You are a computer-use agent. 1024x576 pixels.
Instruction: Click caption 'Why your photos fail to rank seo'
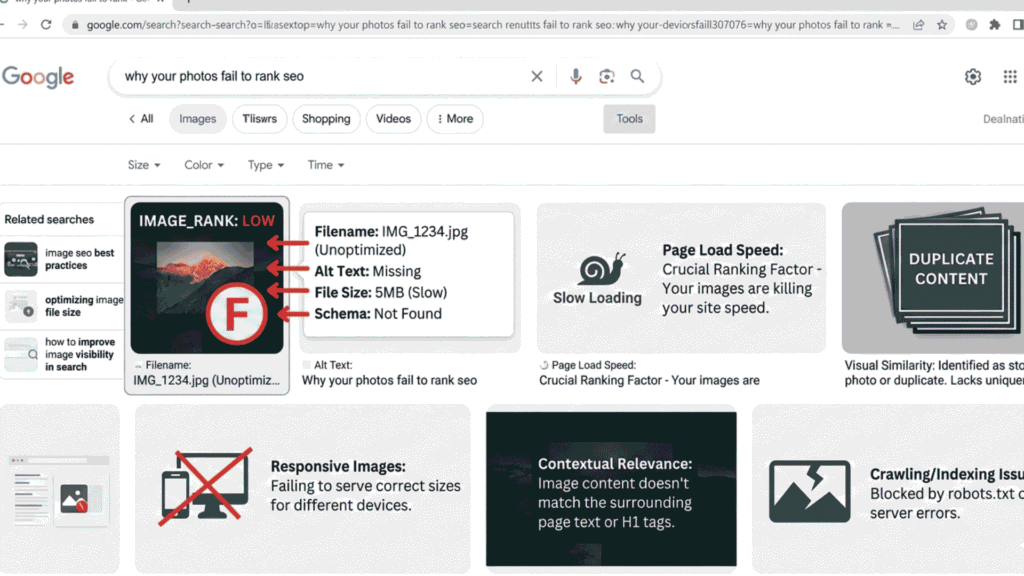pos(389,381)
